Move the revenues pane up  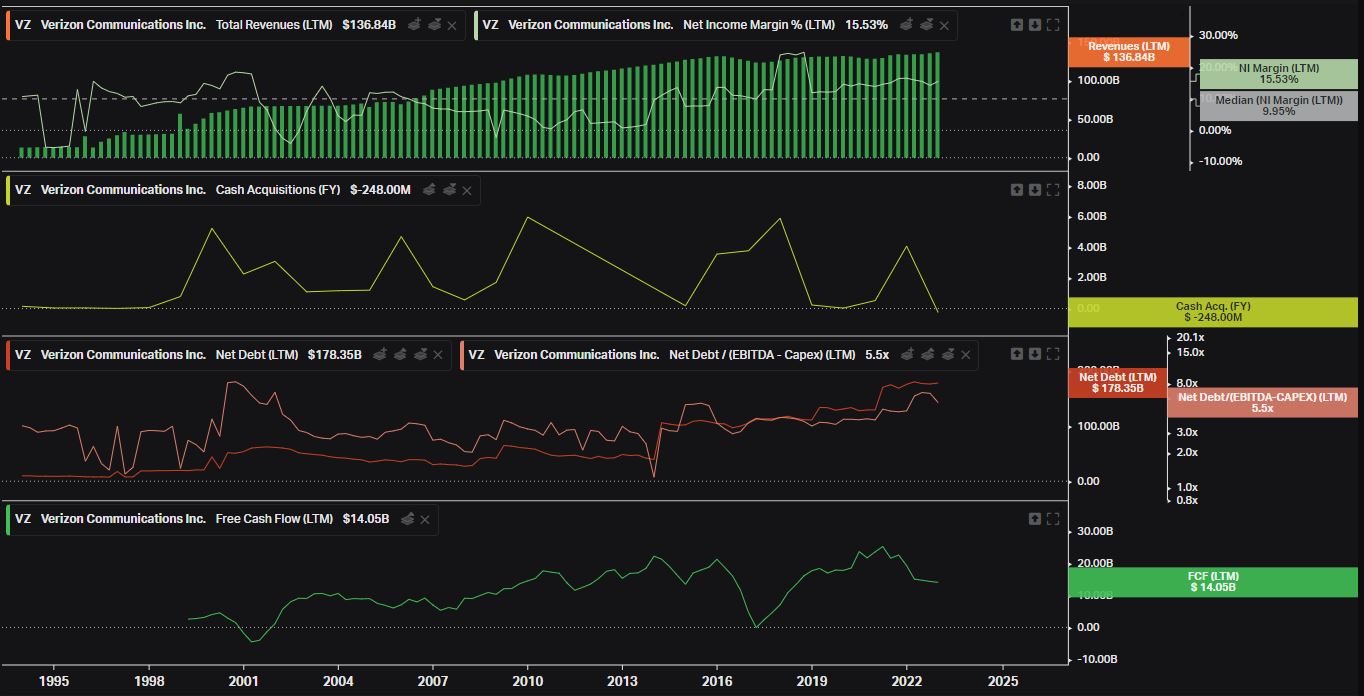(x=1017, y=25)
